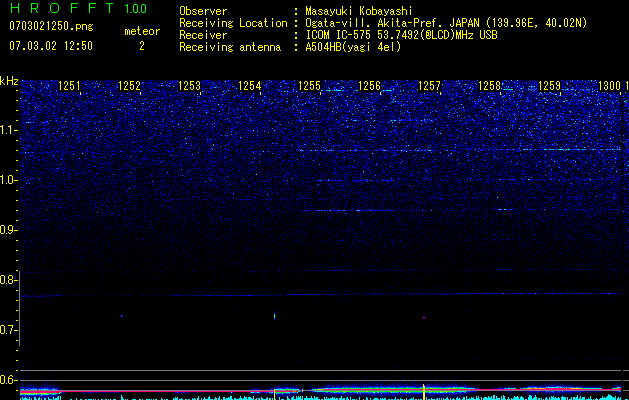
Task: Click the green meteor echo streak after 1254
Action: [x=274, y=316]
